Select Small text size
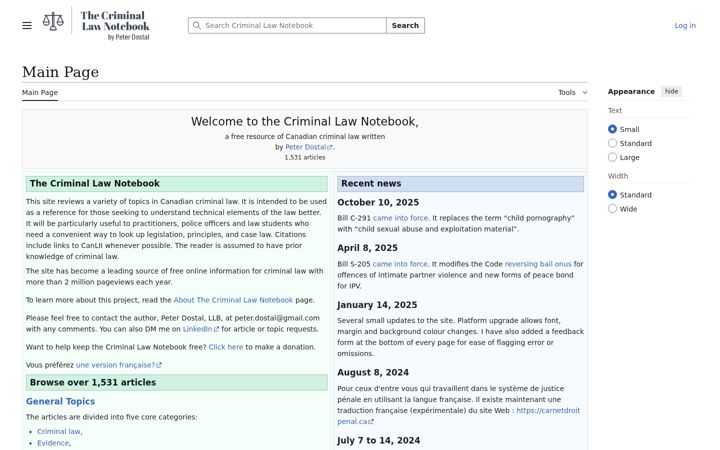Viewport: 720px width, 450px height. 612,129
